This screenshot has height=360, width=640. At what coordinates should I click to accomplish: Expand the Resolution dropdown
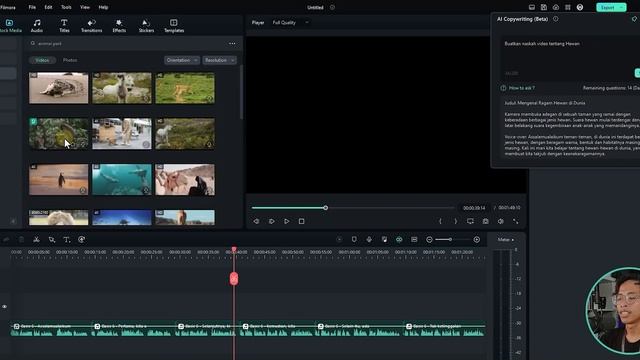click(x=219, y=60)
